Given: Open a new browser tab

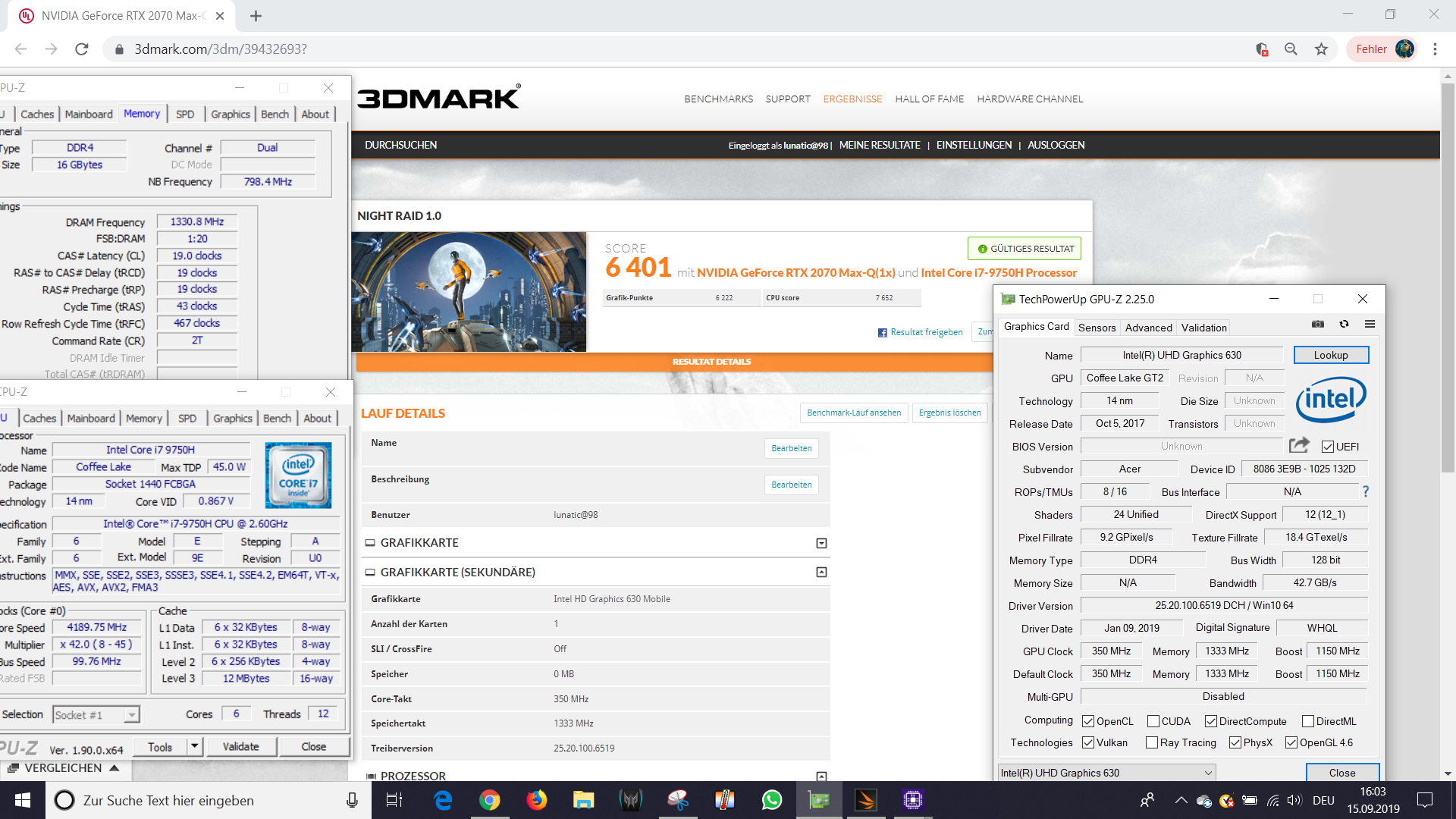Looking at the screenshot, I should click(256, 16).
